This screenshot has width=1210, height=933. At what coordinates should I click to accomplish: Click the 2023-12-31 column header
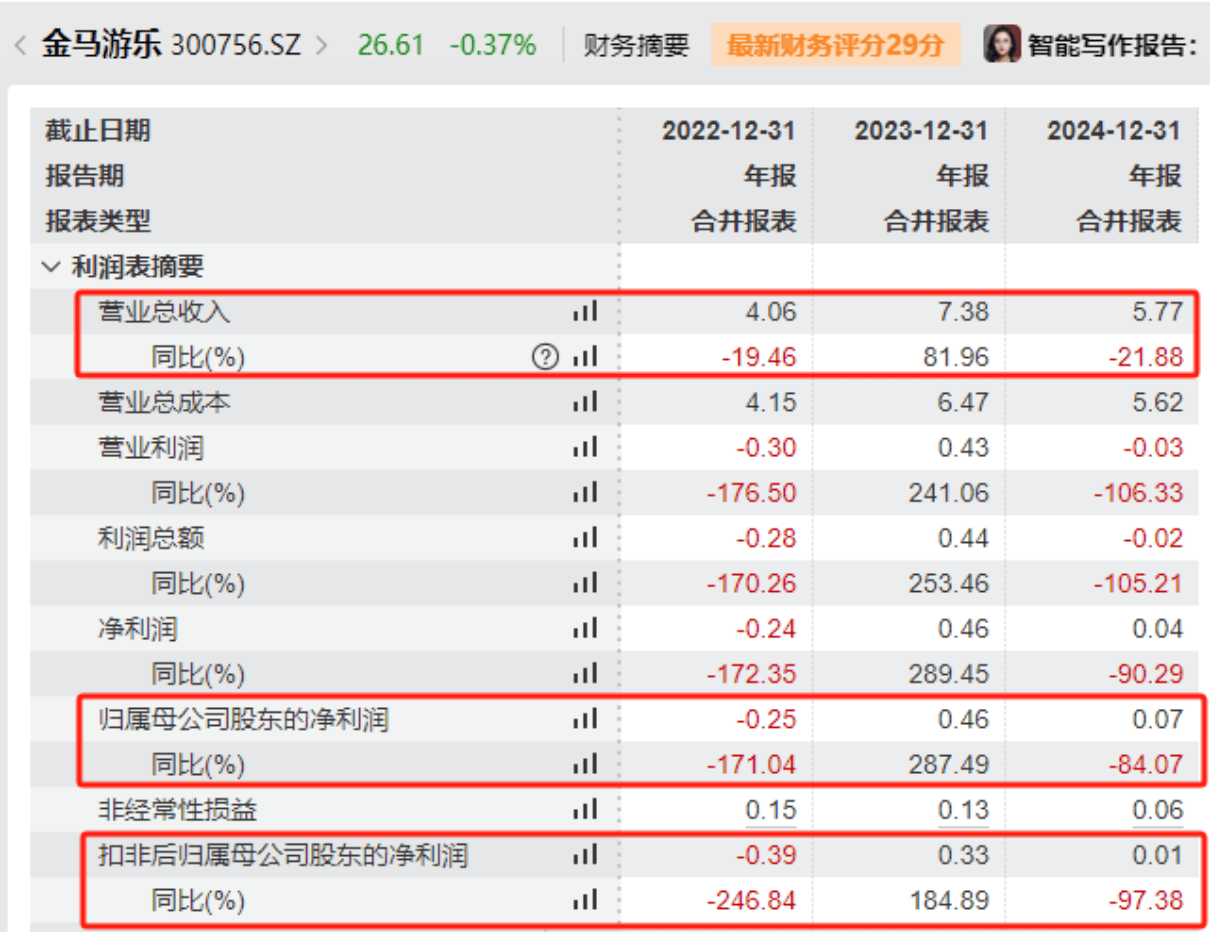point(921,130)
